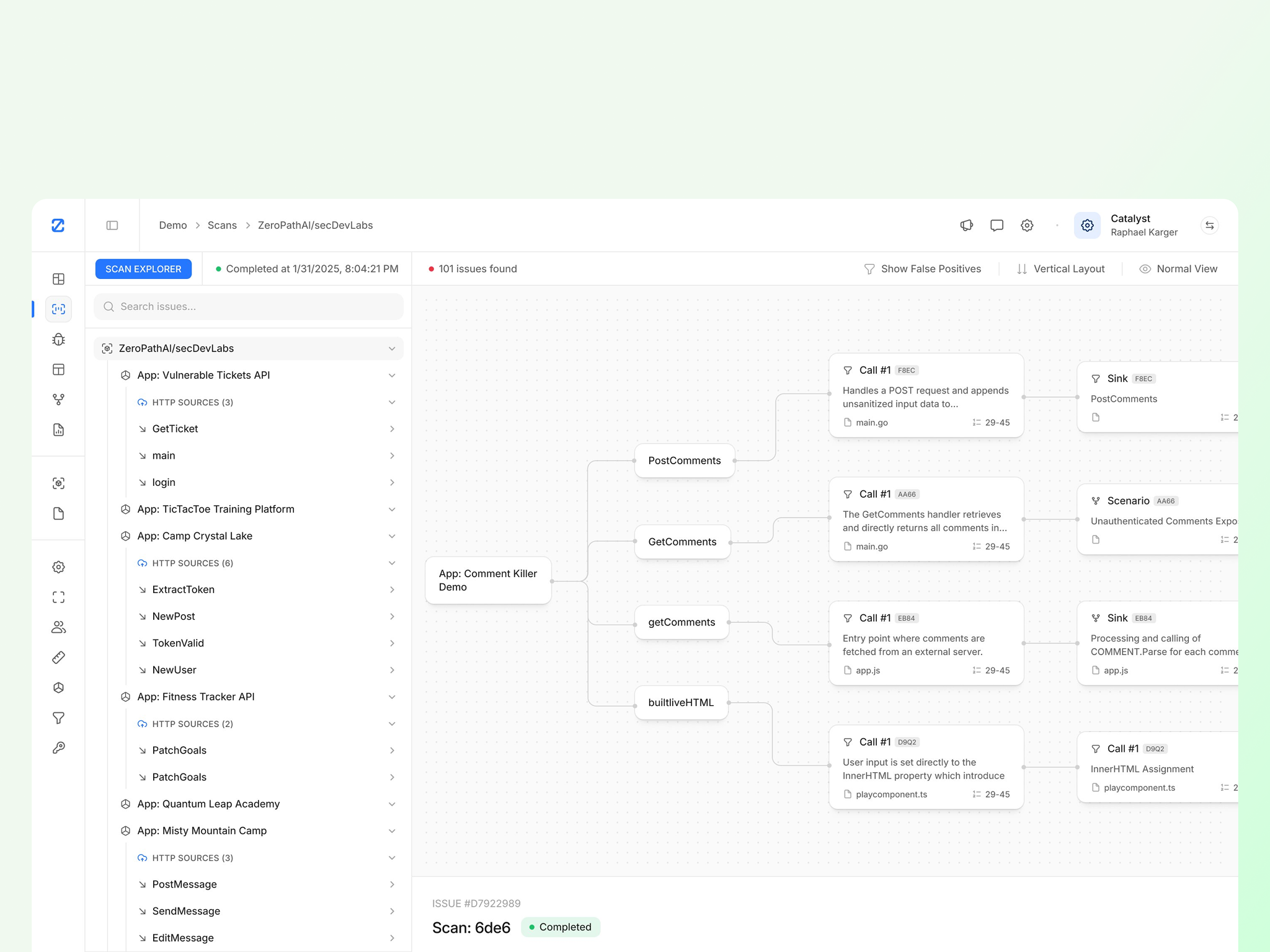Click the swap organization arrows icon
The width and height of the screenshot is (1270, 952).
(1209, 225)
